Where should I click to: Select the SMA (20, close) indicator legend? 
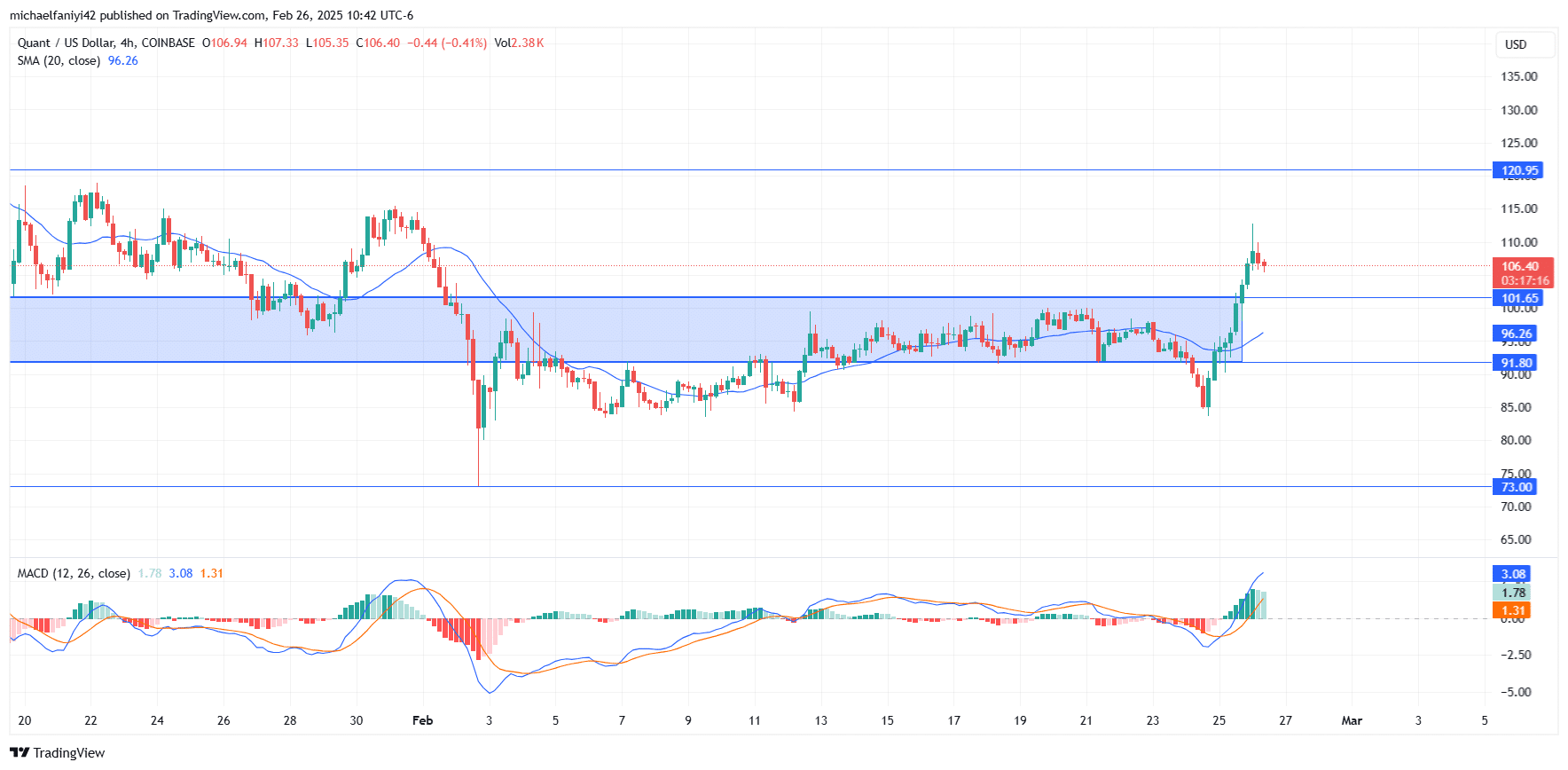(59, 60)
